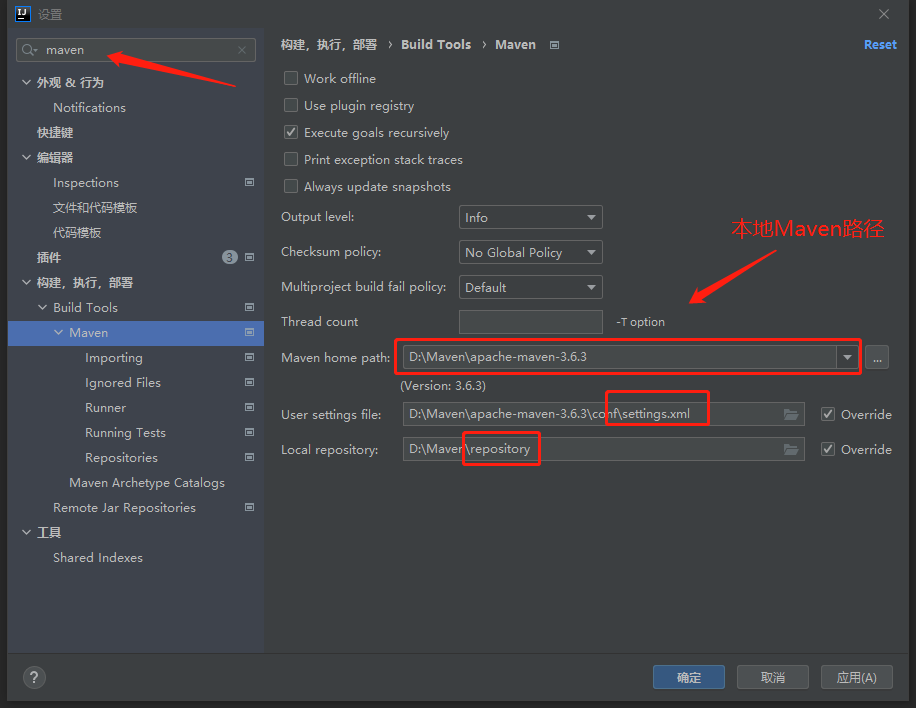The image size is (916, 708).
Task: Clear the maven search with the x icon
Action: pos(241,49)
